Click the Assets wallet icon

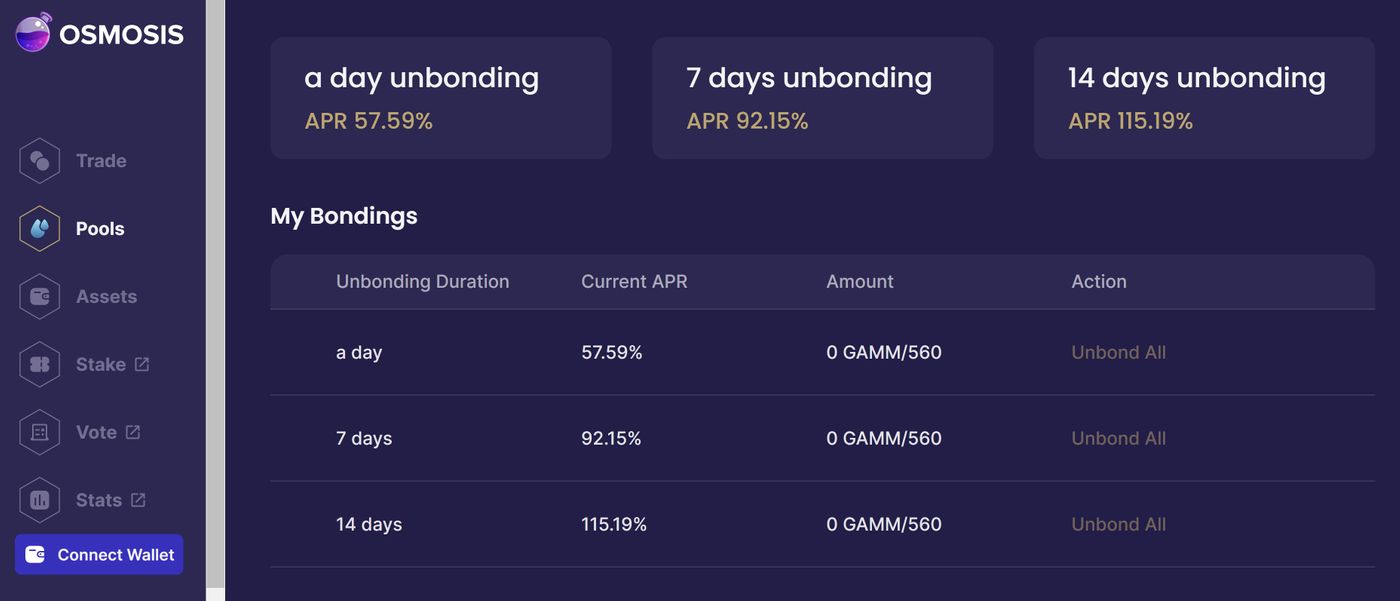coord(40,297)
